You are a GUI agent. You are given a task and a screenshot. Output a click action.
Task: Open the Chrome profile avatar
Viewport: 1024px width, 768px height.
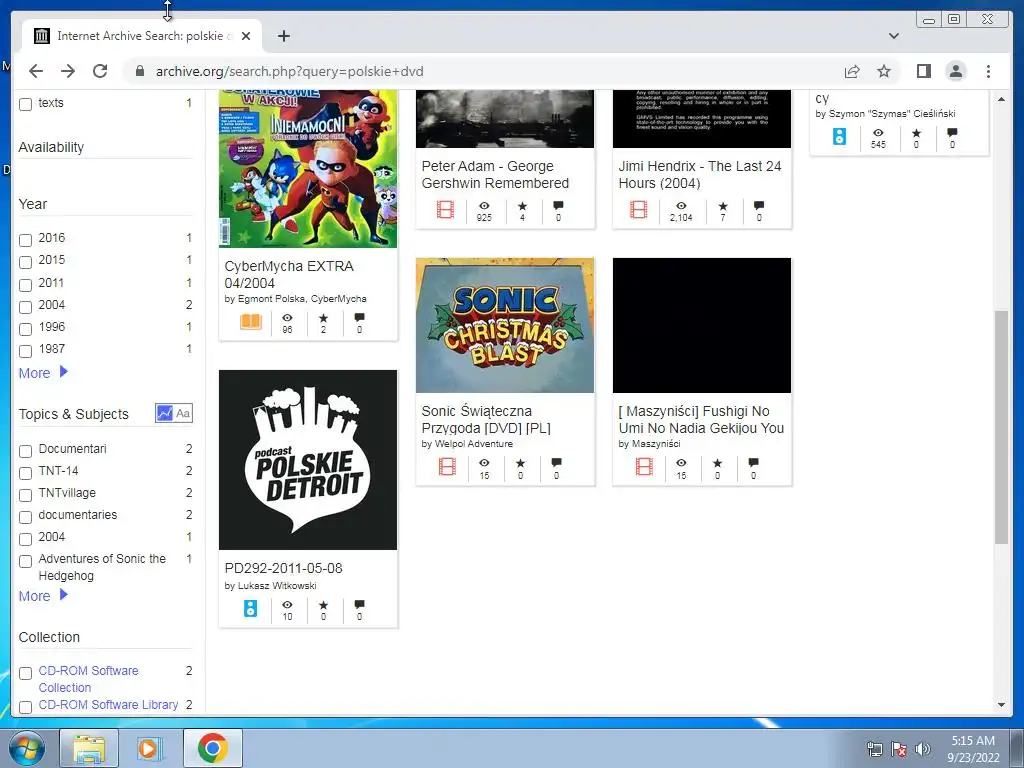click(x=955, y=71)
